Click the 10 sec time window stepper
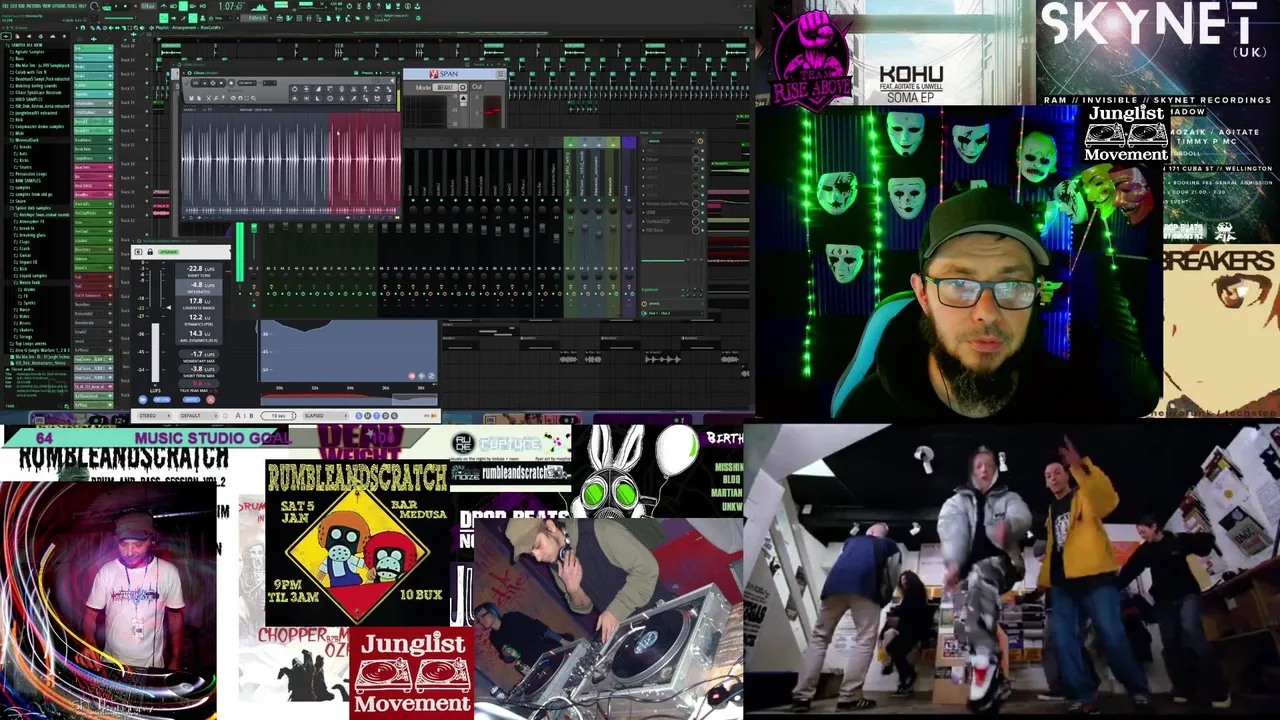 (278, 416)
